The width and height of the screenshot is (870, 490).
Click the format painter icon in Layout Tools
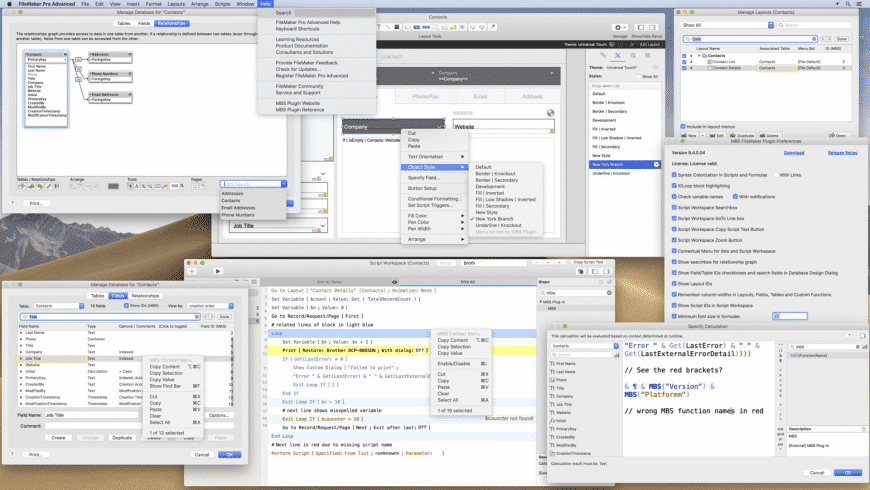(x=492, y=27)
